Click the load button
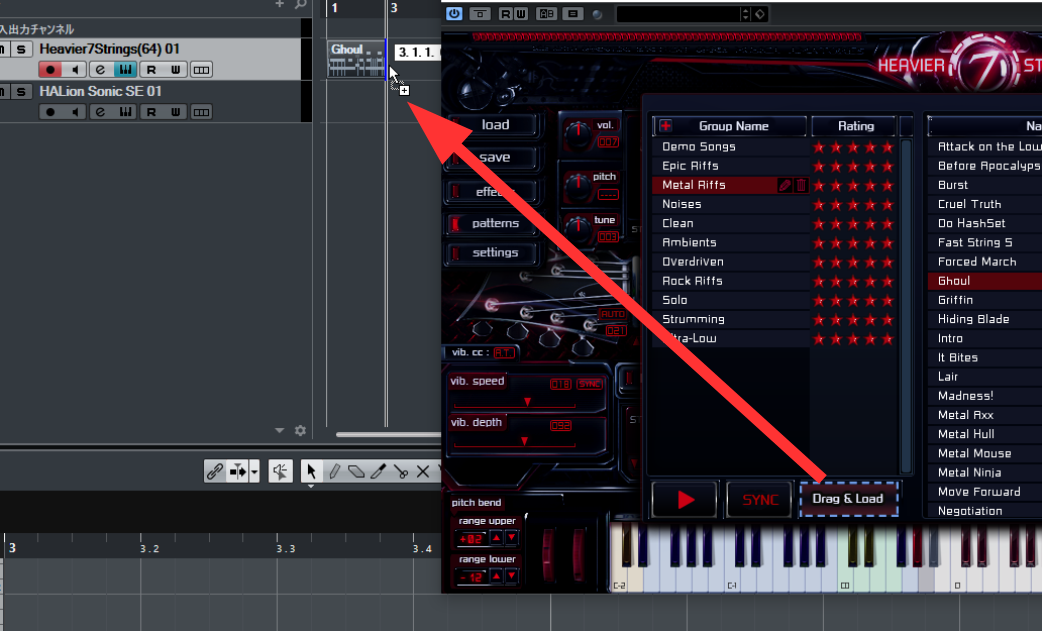 (x=495, y=125)
